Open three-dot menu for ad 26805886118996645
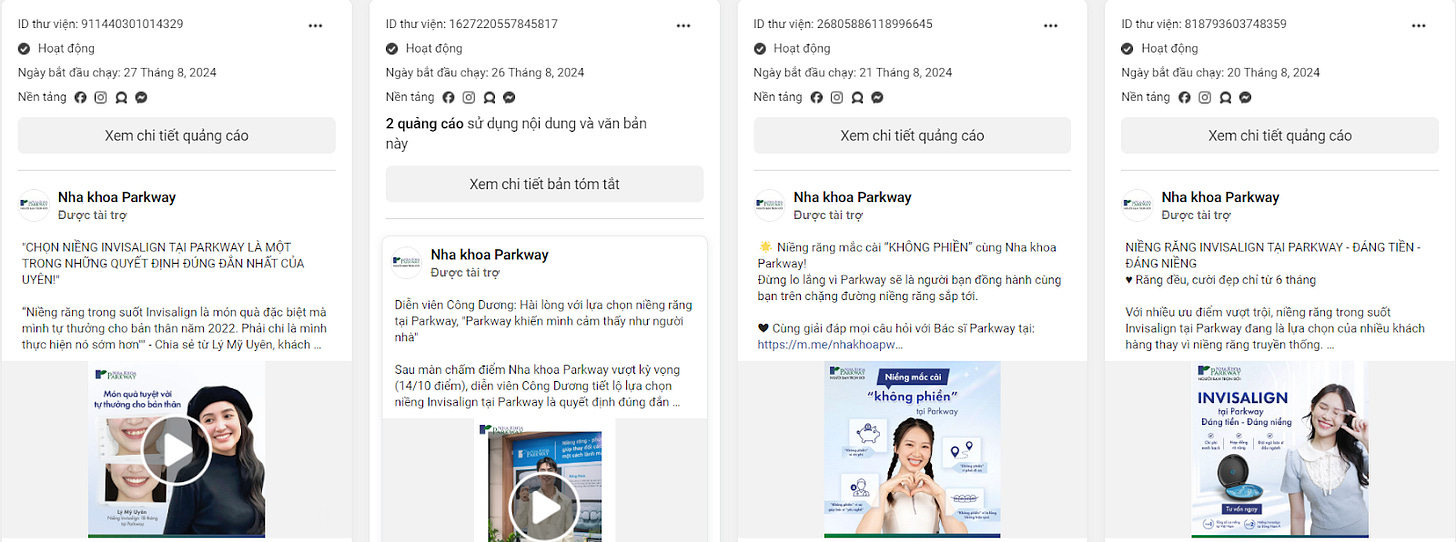 1051,25
